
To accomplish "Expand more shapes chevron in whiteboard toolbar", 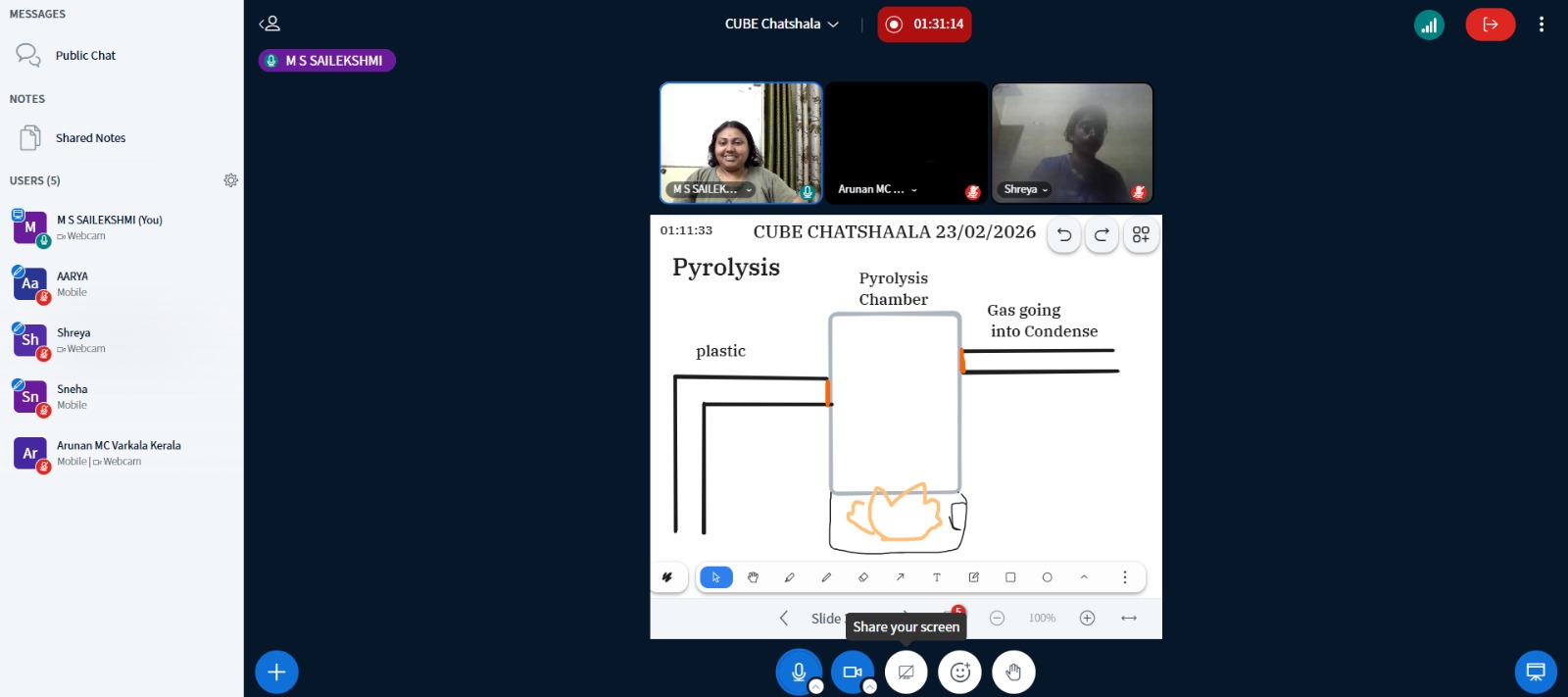I will 1084,577.
